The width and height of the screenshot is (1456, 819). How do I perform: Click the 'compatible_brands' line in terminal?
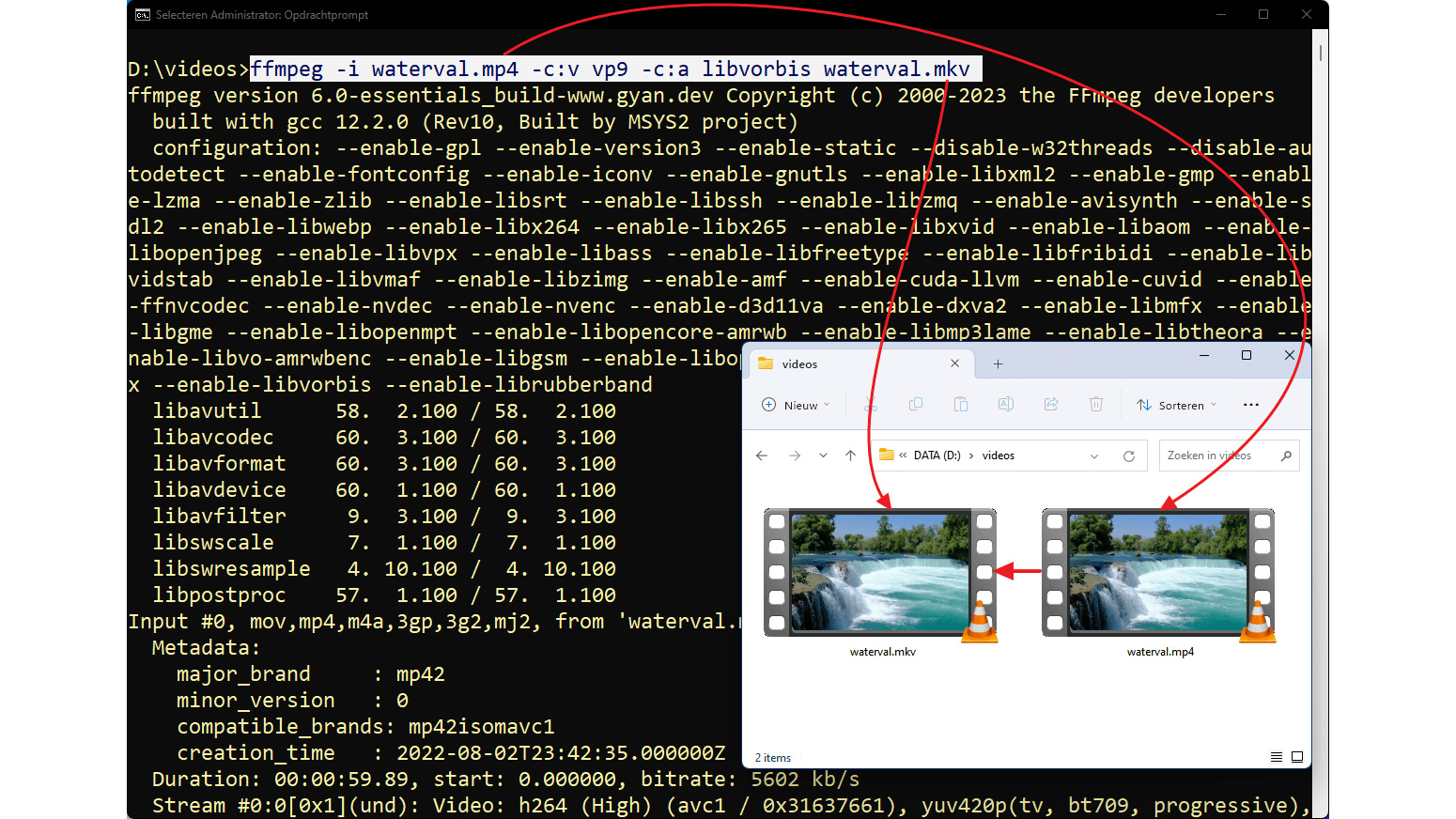(365, 727)
